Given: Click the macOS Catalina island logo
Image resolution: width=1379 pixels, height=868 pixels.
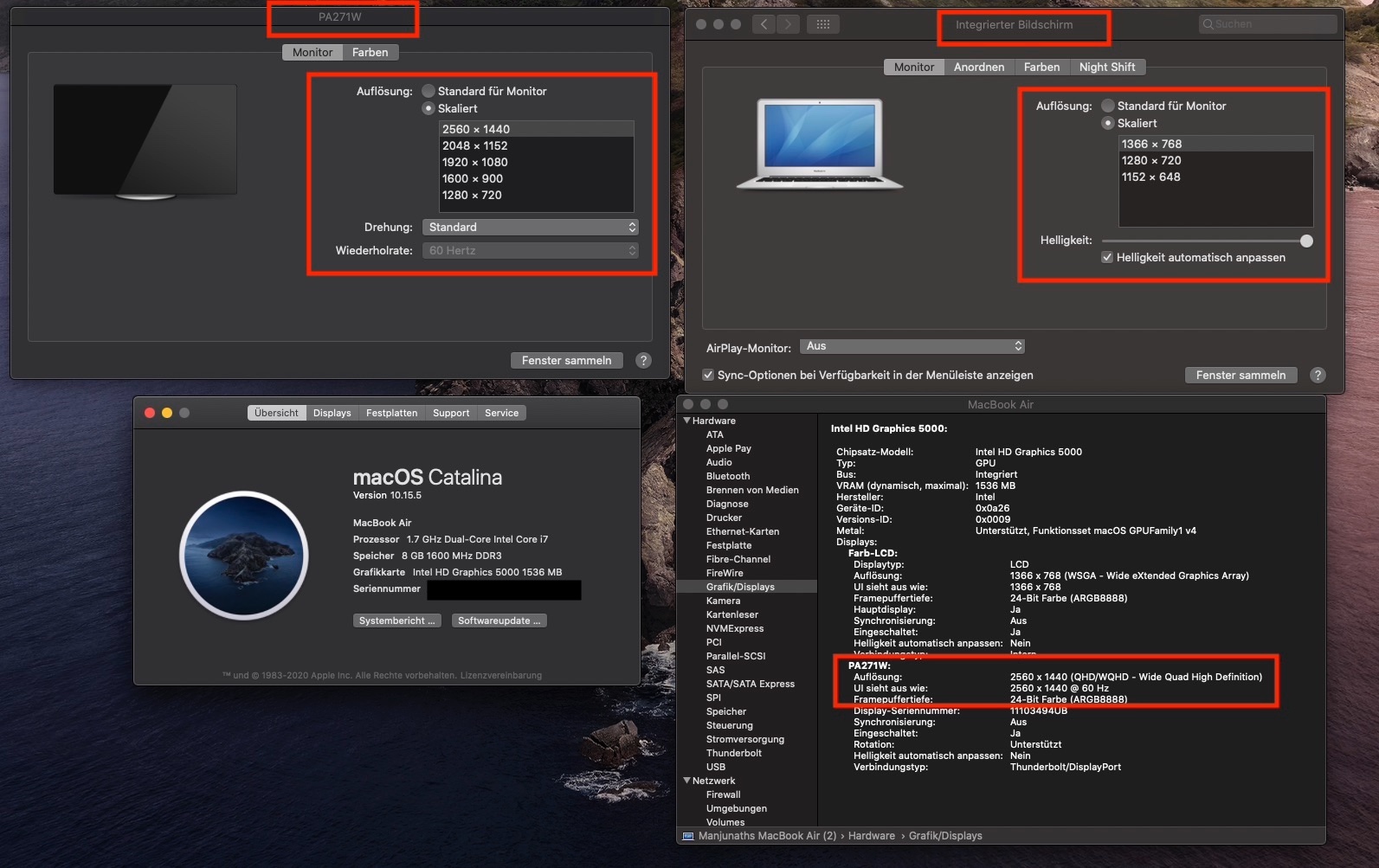Looking at the screenshot, I should pos(244,556).
